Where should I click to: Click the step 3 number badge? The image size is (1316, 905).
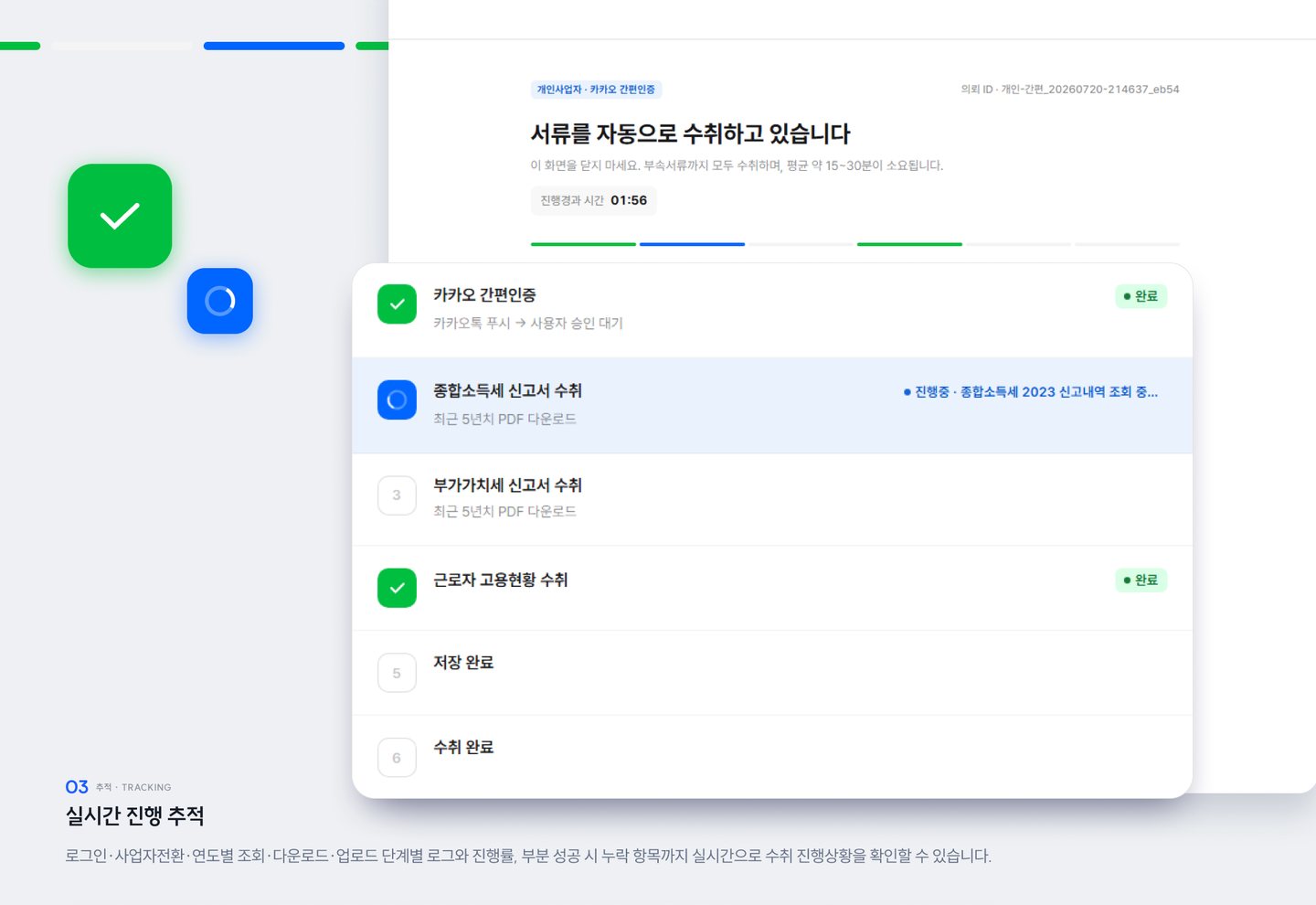pos(397,495)
